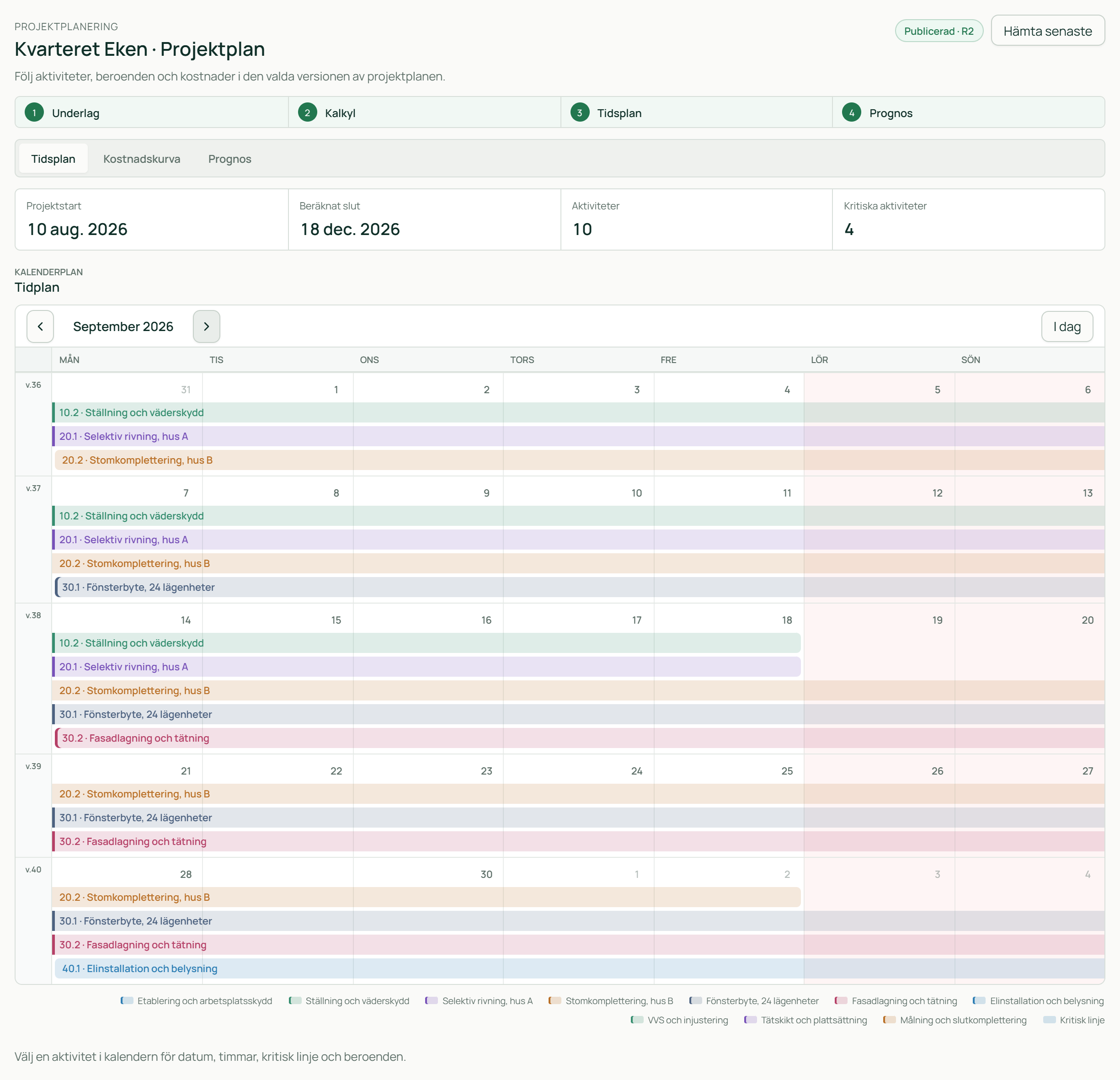1120x1080 pixels.
Task: Click day 17 in the calendar
Action: coord(636,620)
